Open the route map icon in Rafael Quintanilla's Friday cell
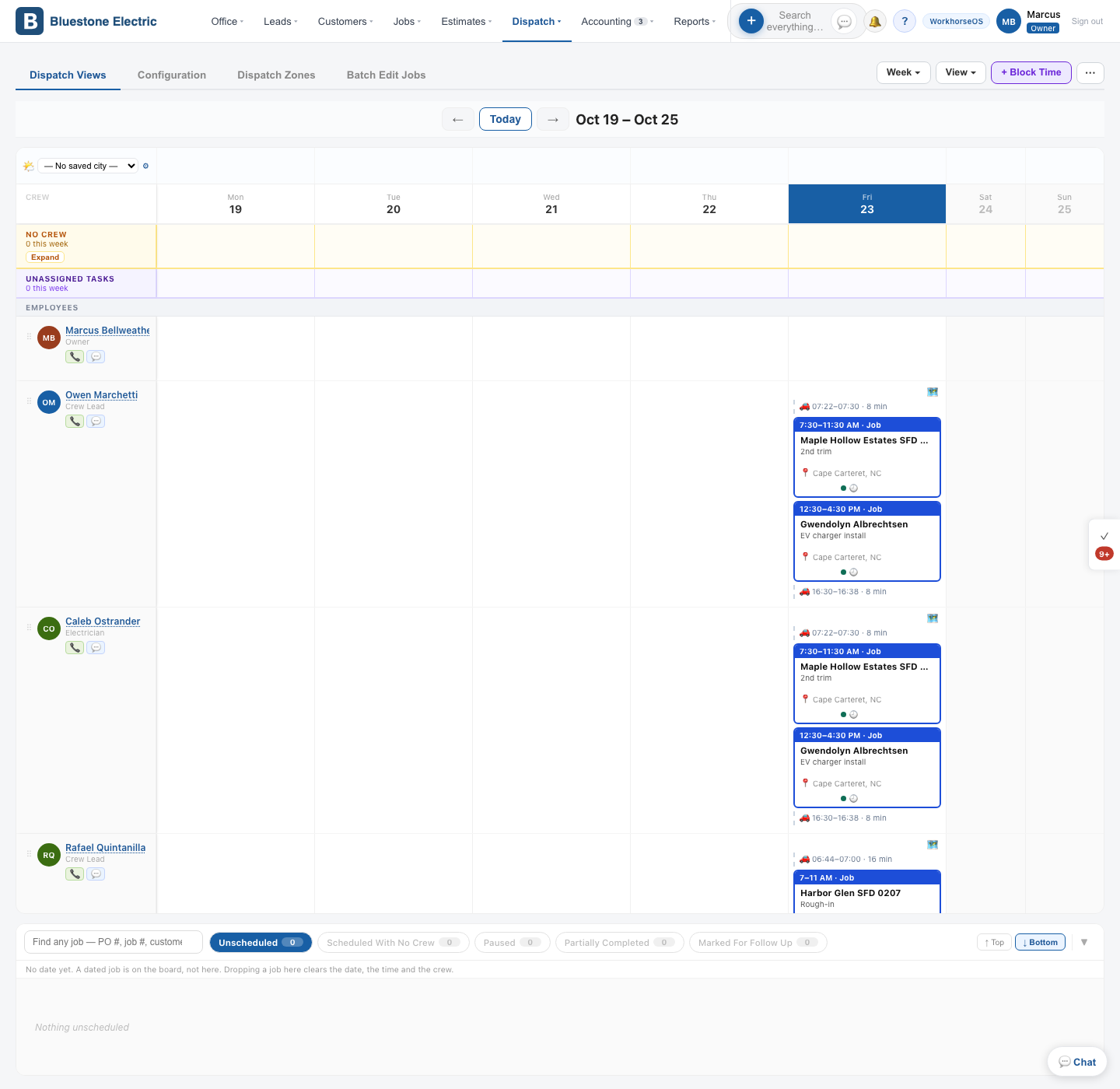The width and height of the screenshot is (1120, 1089). [x=933, y=845]
